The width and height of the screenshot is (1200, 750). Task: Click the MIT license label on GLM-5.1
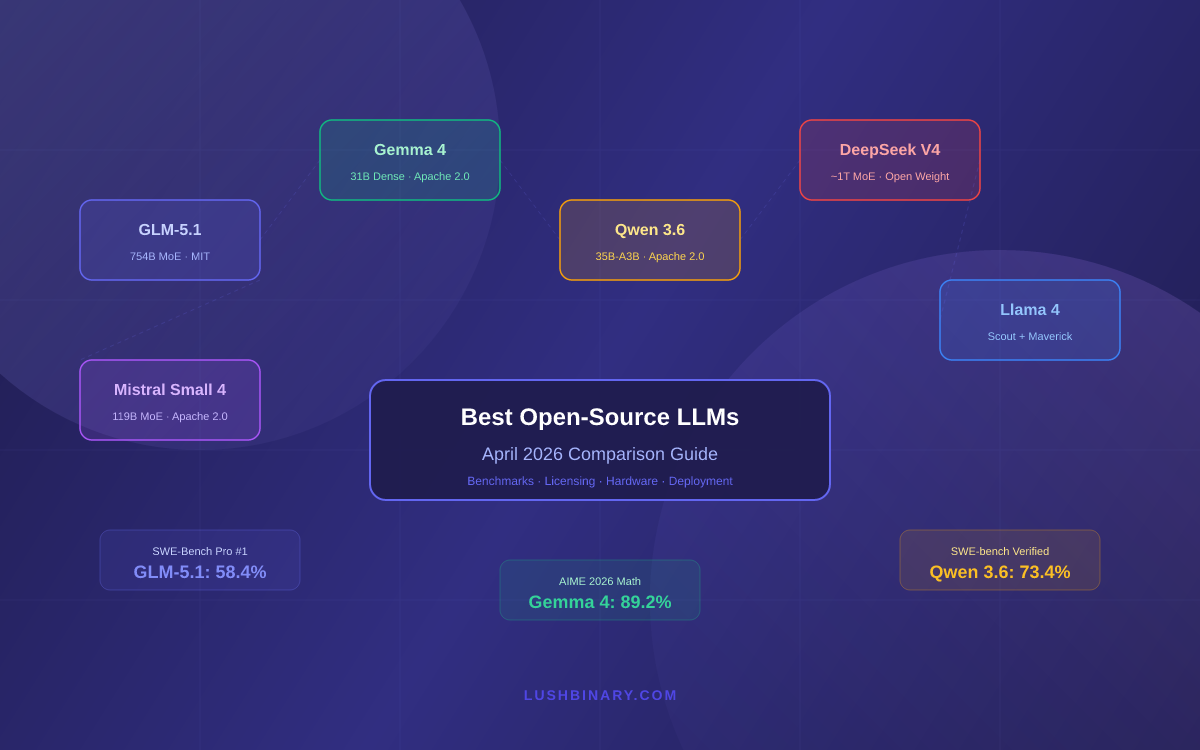[x=200, y=256]
